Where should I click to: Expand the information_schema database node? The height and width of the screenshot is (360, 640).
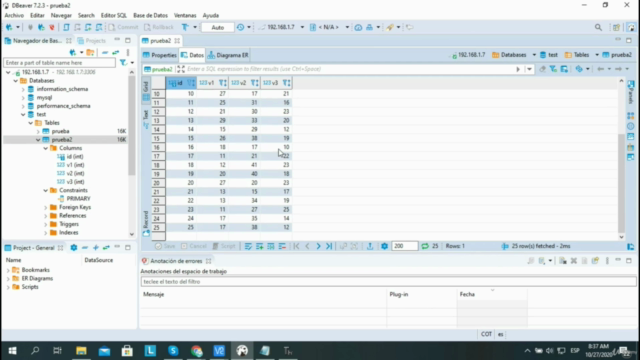point(23,89)
